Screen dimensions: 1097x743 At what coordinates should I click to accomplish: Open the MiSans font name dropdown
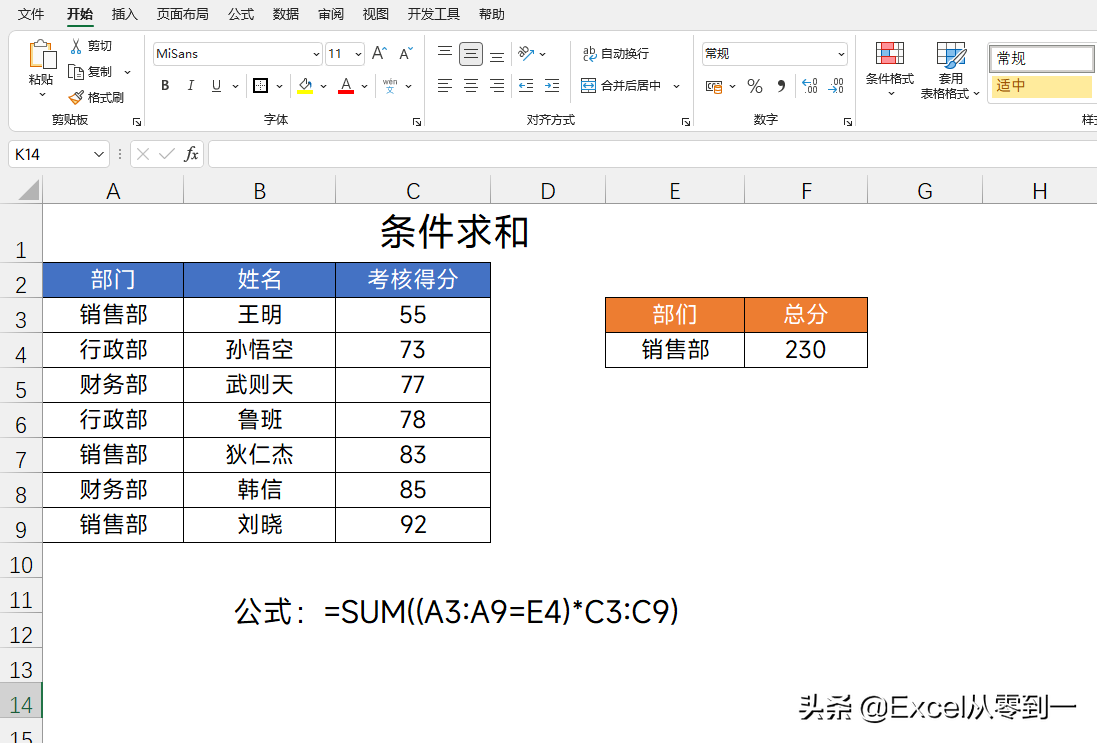tap(316, 54)
